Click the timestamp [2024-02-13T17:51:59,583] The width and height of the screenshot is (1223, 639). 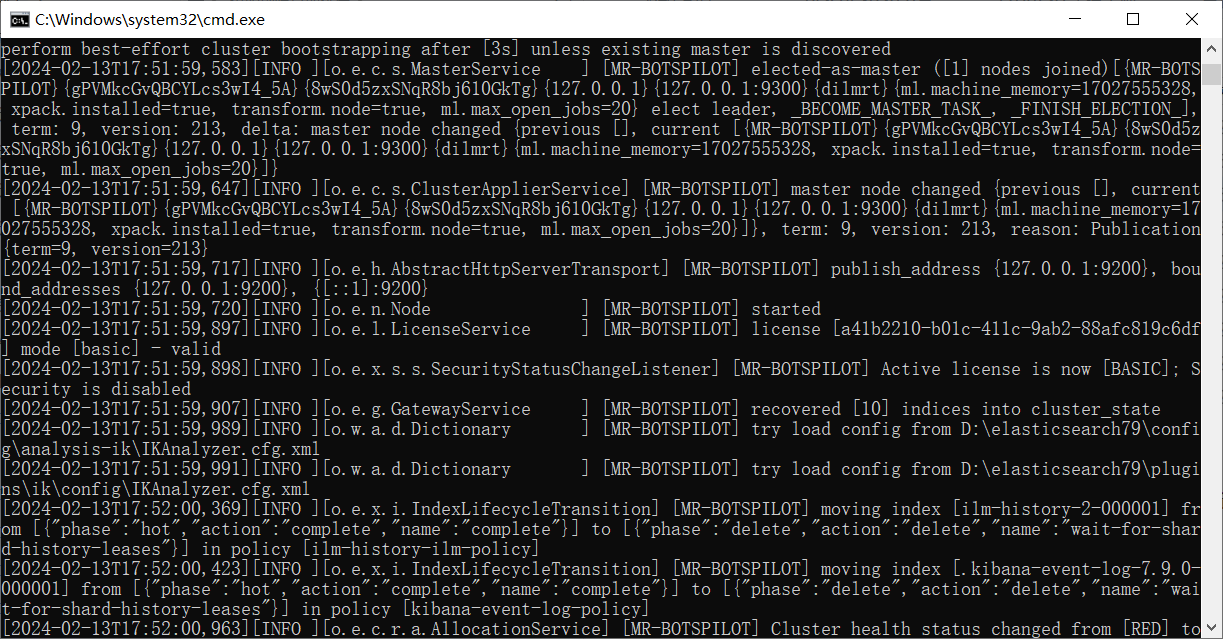126,69
